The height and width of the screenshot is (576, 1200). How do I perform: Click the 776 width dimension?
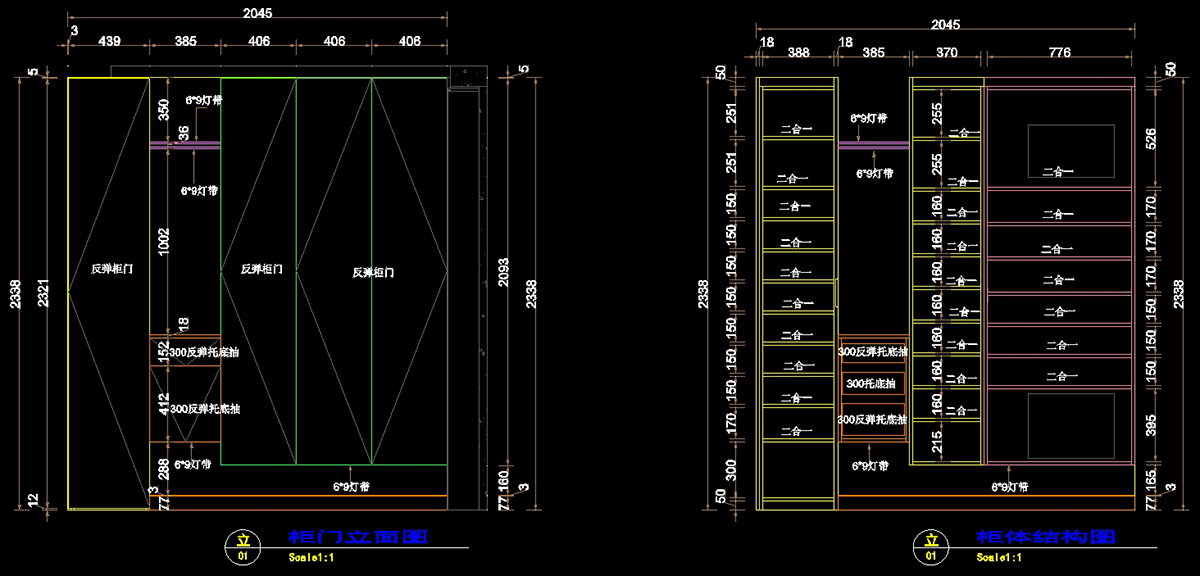click(1059, 53)
